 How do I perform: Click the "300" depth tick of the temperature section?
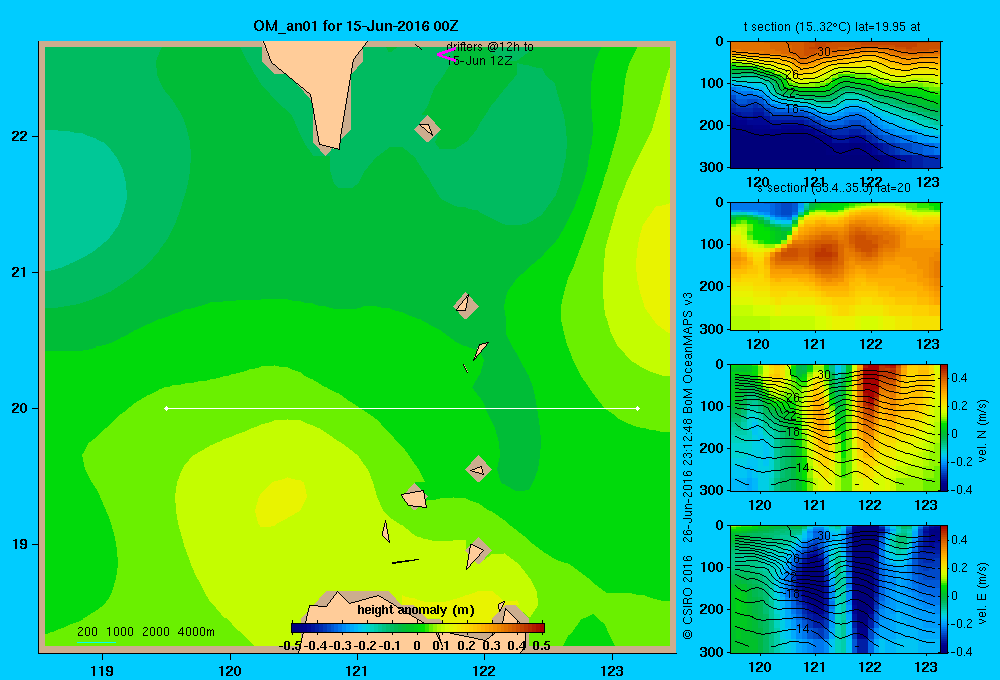click(712, 167)
